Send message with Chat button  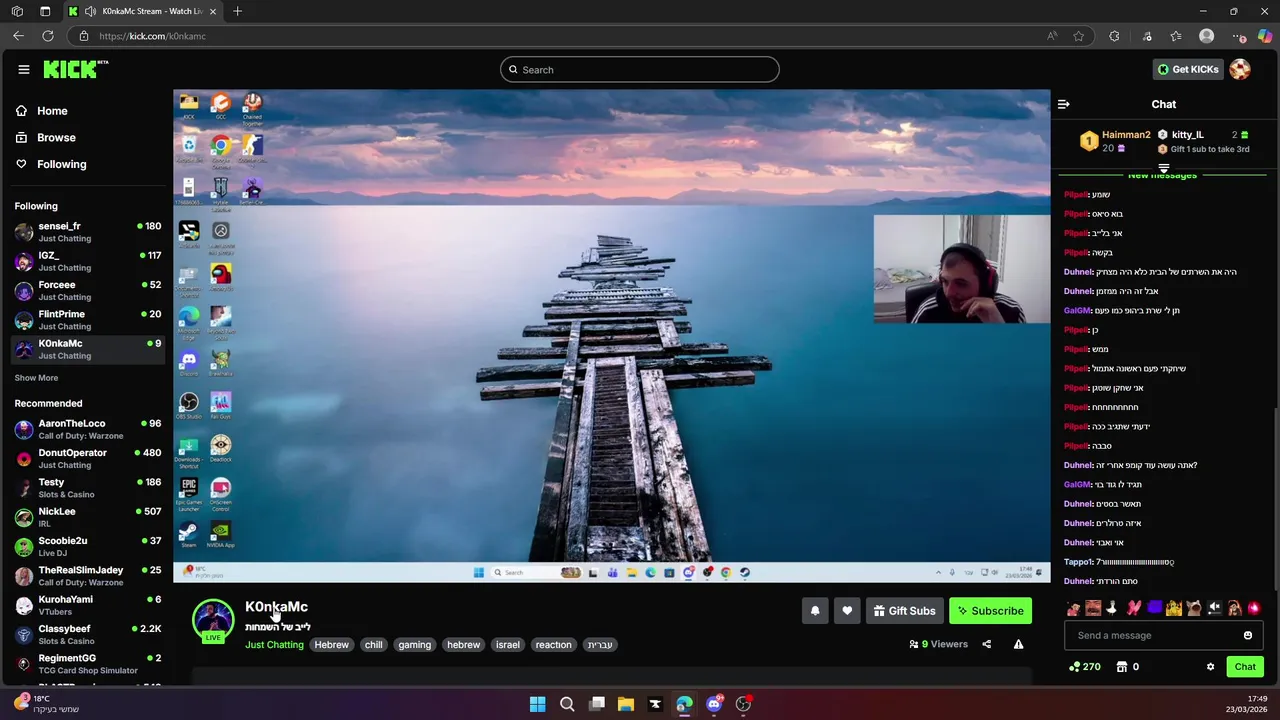click(1245, 667)
